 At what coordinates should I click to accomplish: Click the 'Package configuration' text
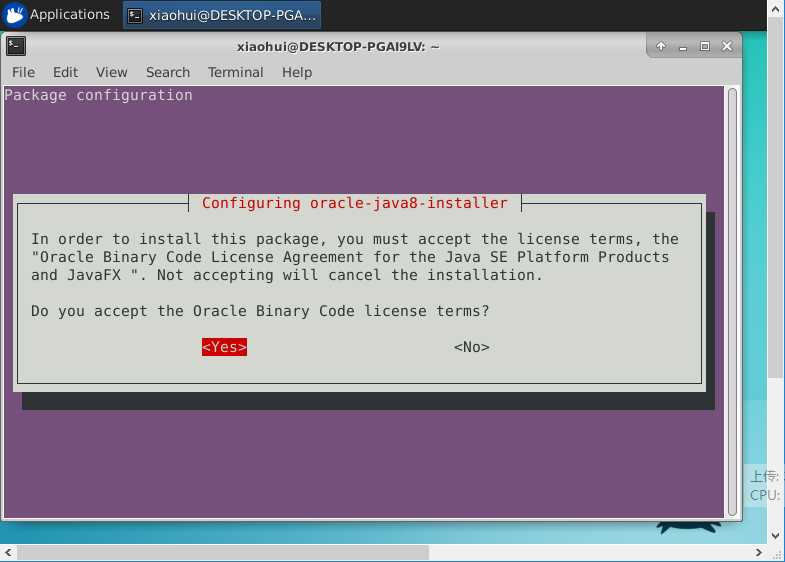99,95
